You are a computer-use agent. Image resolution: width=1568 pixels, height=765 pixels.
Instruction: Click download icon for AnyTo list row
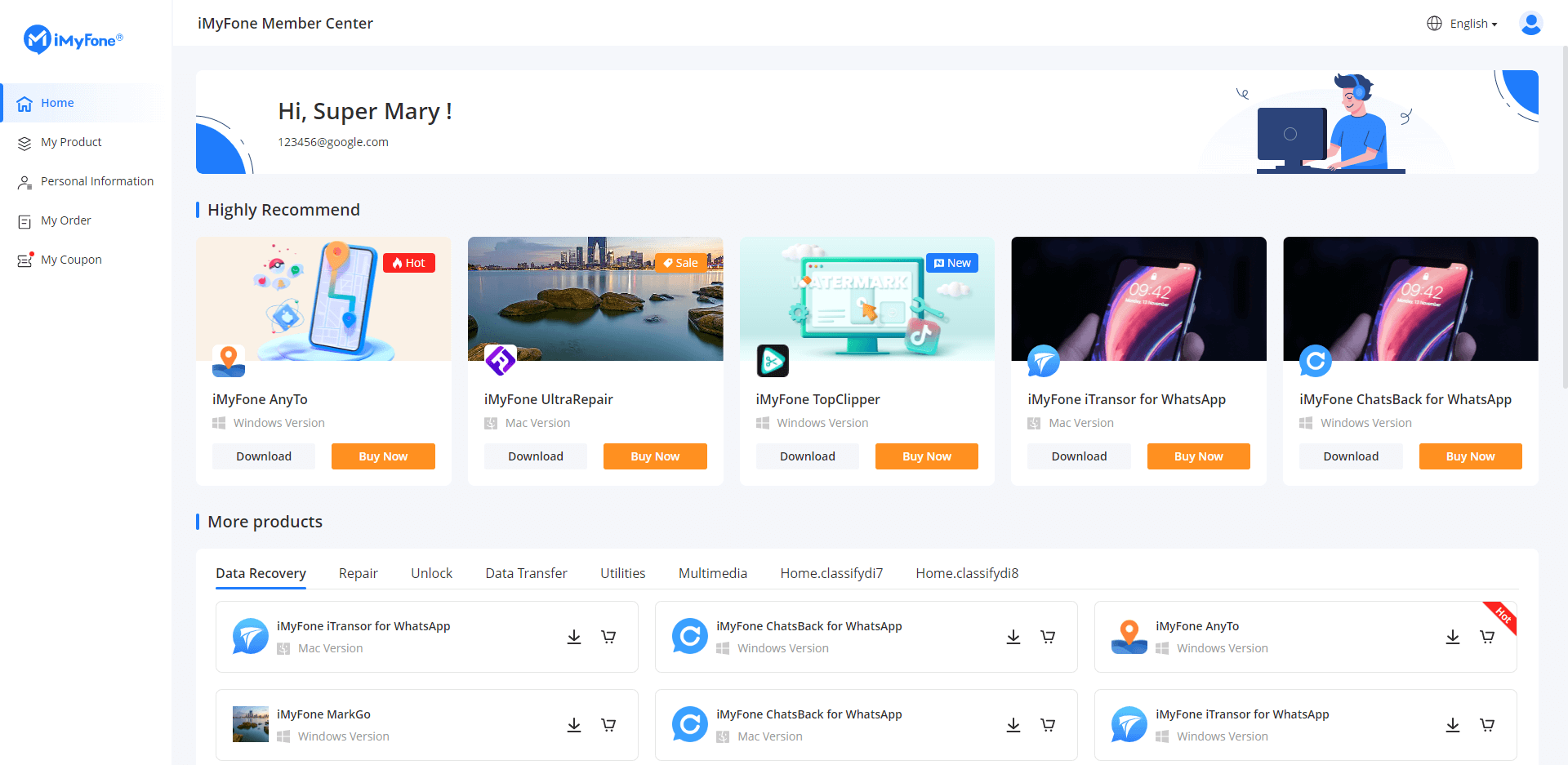click(1453, 637)
